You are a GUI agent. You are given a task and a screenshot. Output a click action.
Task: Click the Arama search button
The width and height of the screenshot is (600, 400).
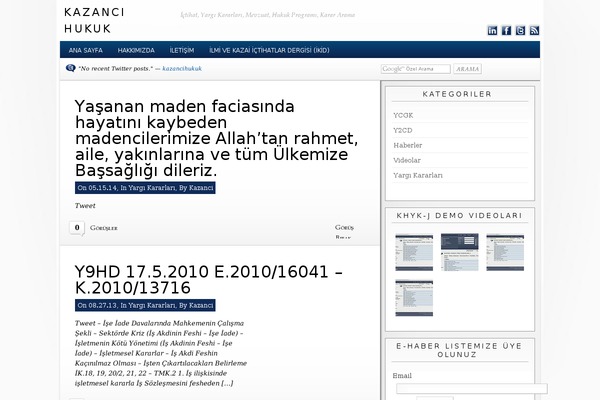click(x=468, y=69)
